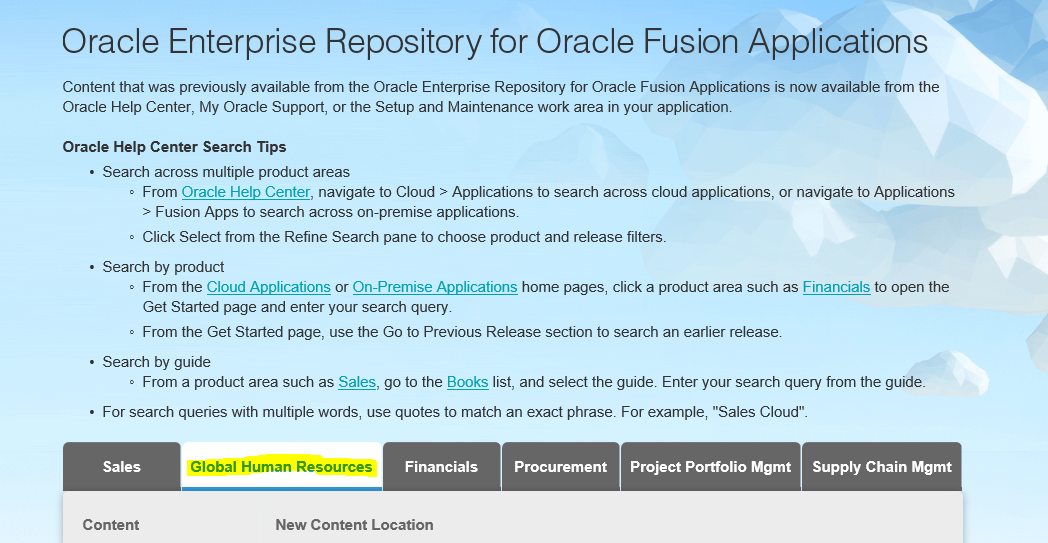Click the Financials hyperlink in search tips

point(836,287)
